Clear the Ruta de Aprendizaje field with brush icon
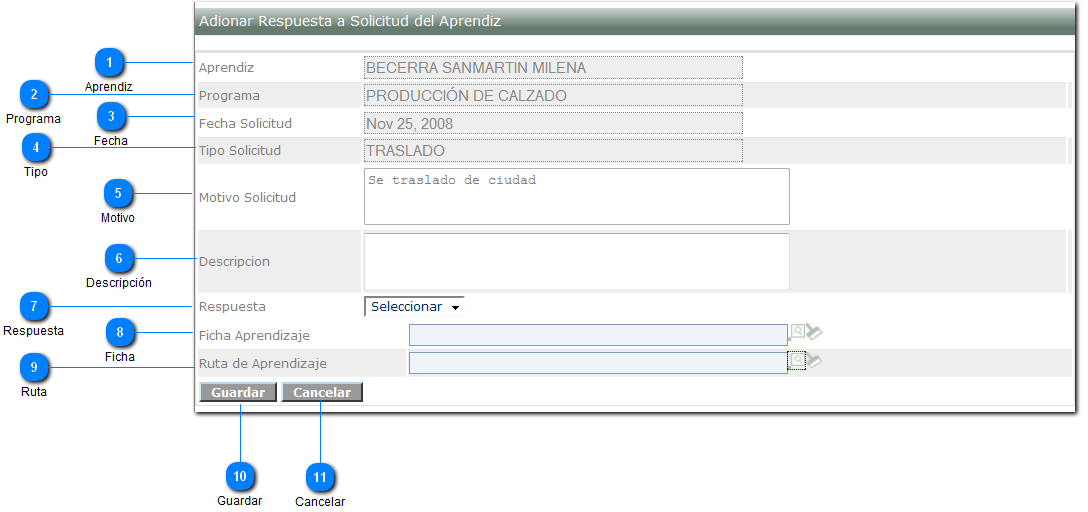The image size is (1088, 512). click(814, 361)
